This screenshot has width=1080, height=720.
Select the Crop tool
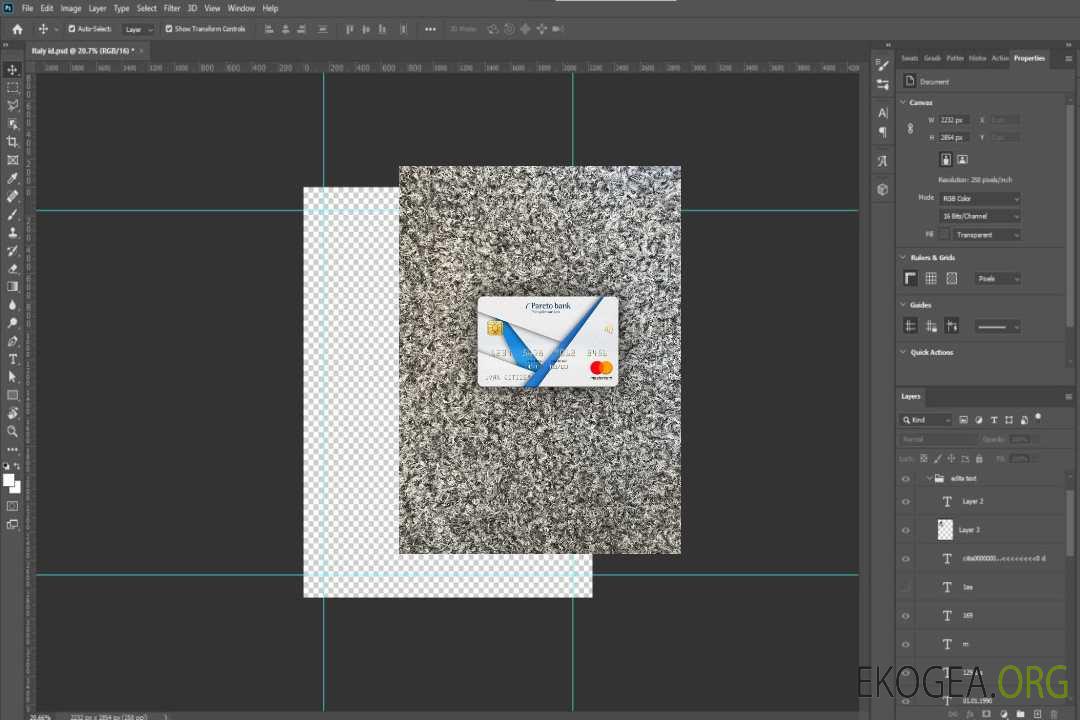(13, 142)
